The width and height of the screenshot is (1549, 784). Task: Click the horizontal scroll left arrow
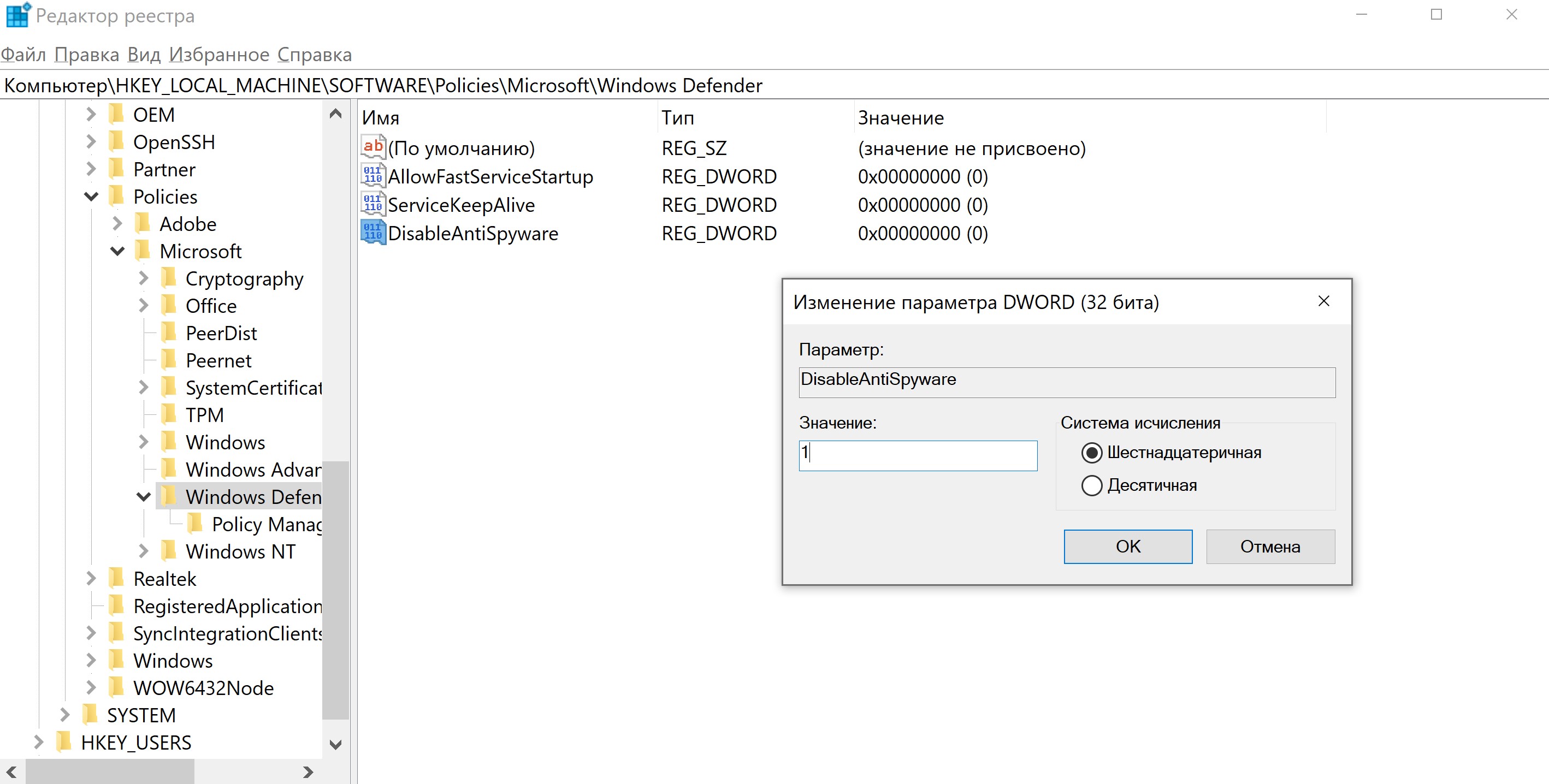[11, 772]
